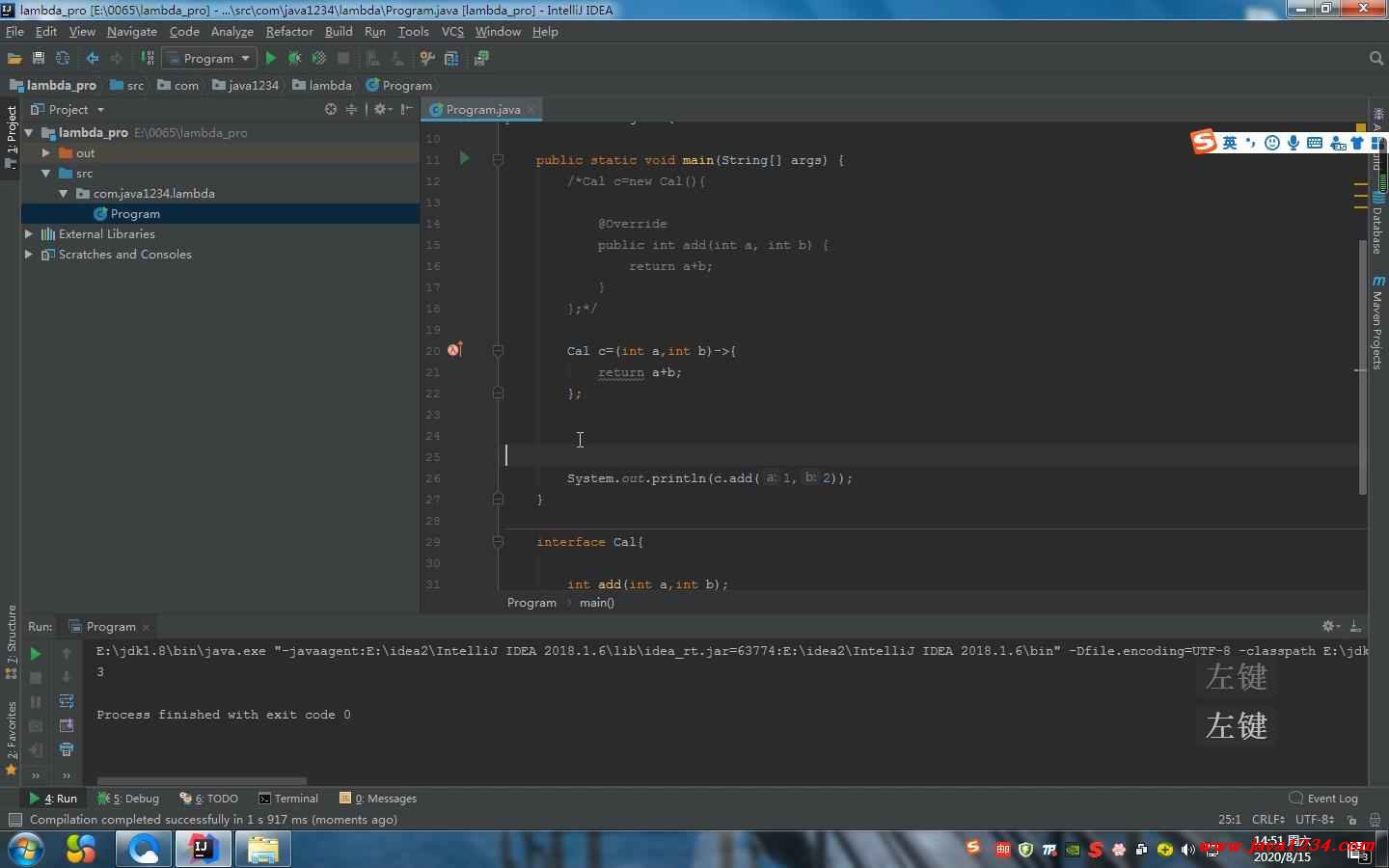The image size is (1389, 868).
Task: Click the Synchronize toolbar icon
Action: coord(63,59)
